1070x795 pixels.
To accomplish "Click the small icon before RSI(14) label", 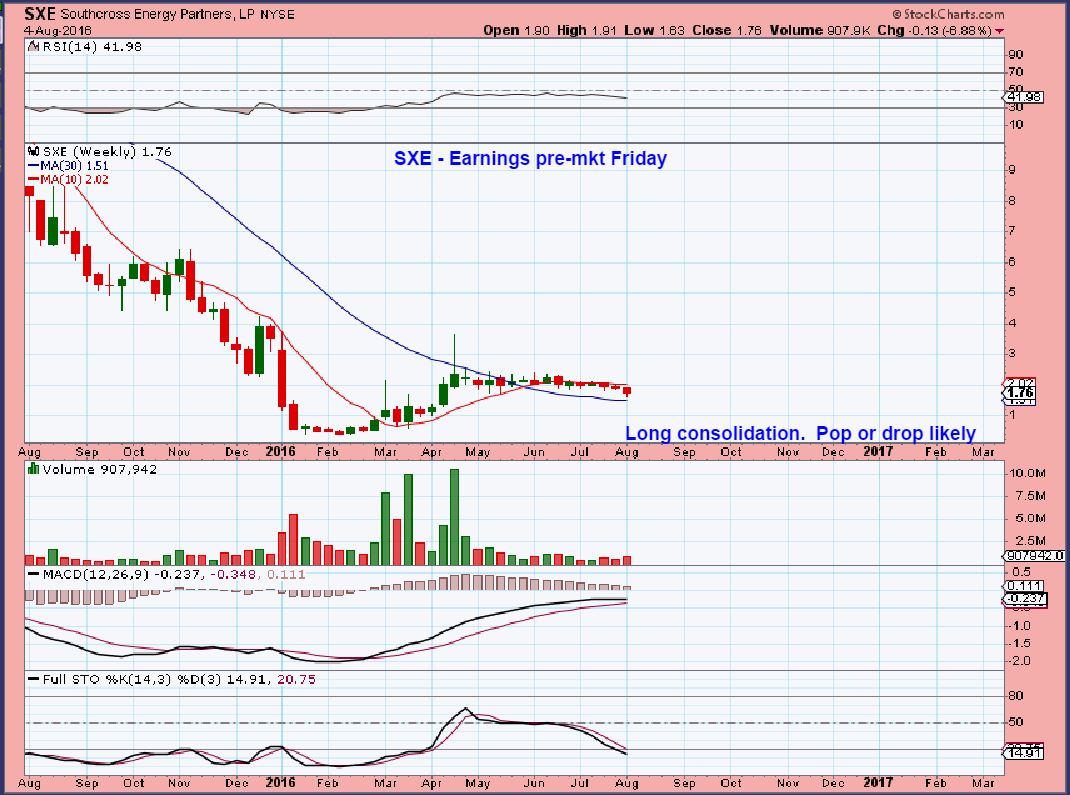I will [x=32, y=46].
